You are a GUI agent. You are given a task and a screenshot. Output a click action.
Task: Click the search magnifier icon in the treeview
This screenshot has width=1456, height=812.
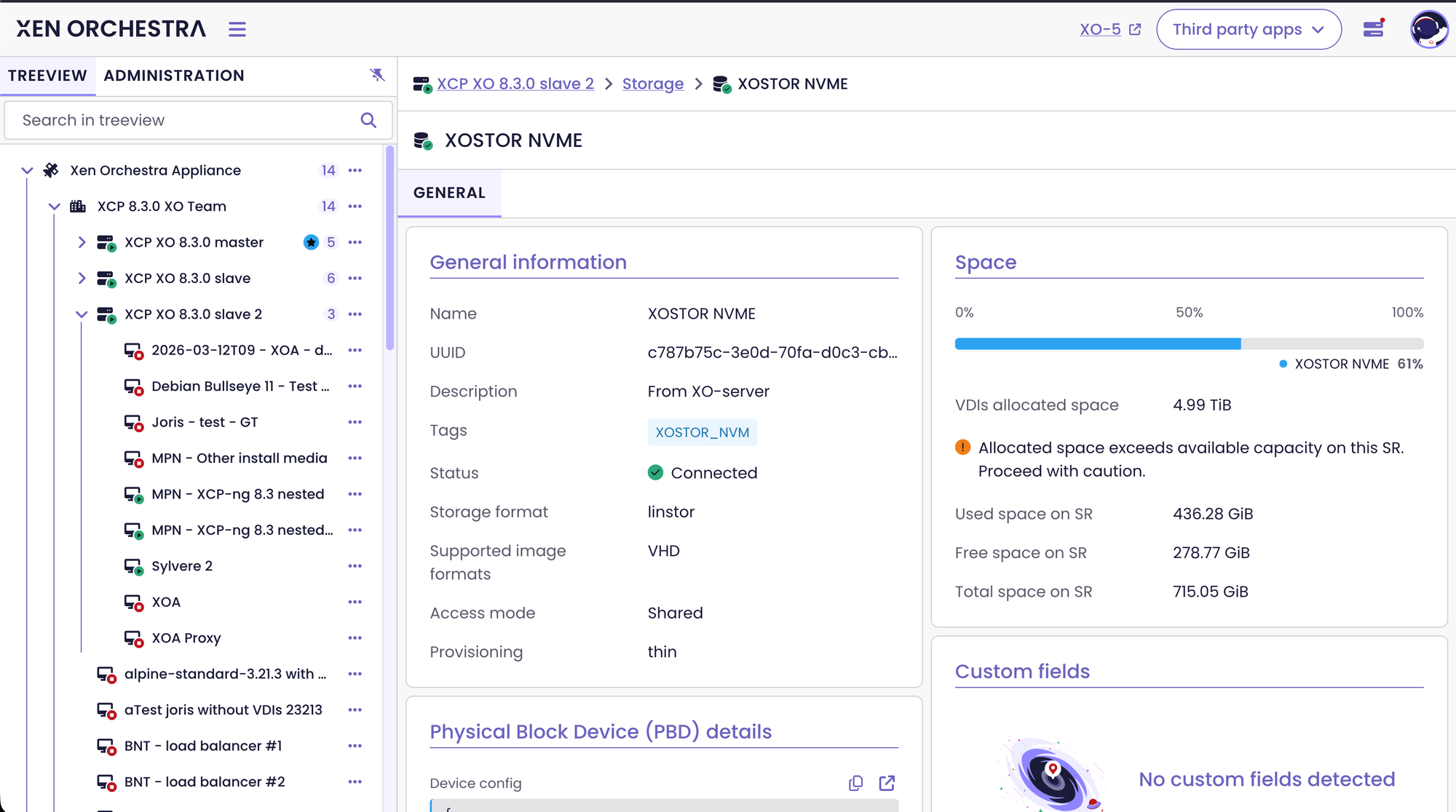(x=368, y=120)
